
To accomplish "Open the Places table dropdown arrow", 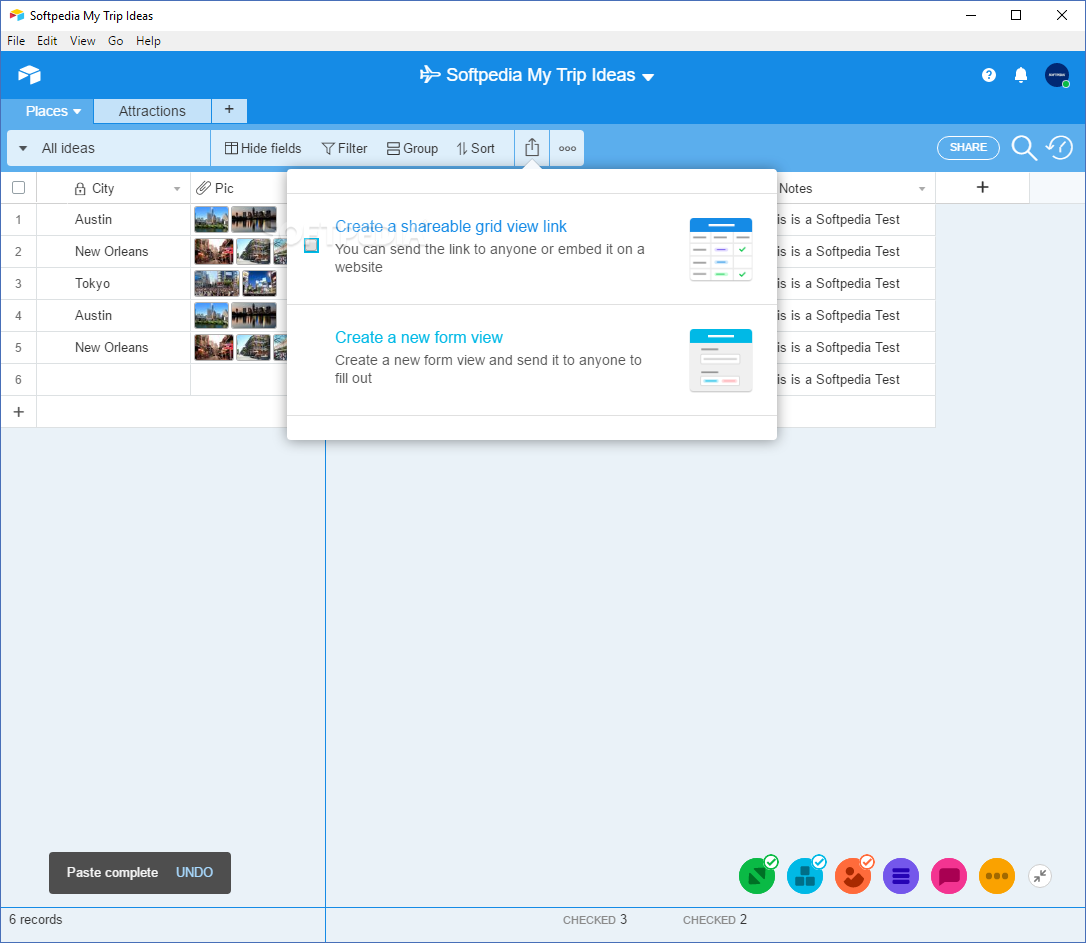I will point(77,111).
